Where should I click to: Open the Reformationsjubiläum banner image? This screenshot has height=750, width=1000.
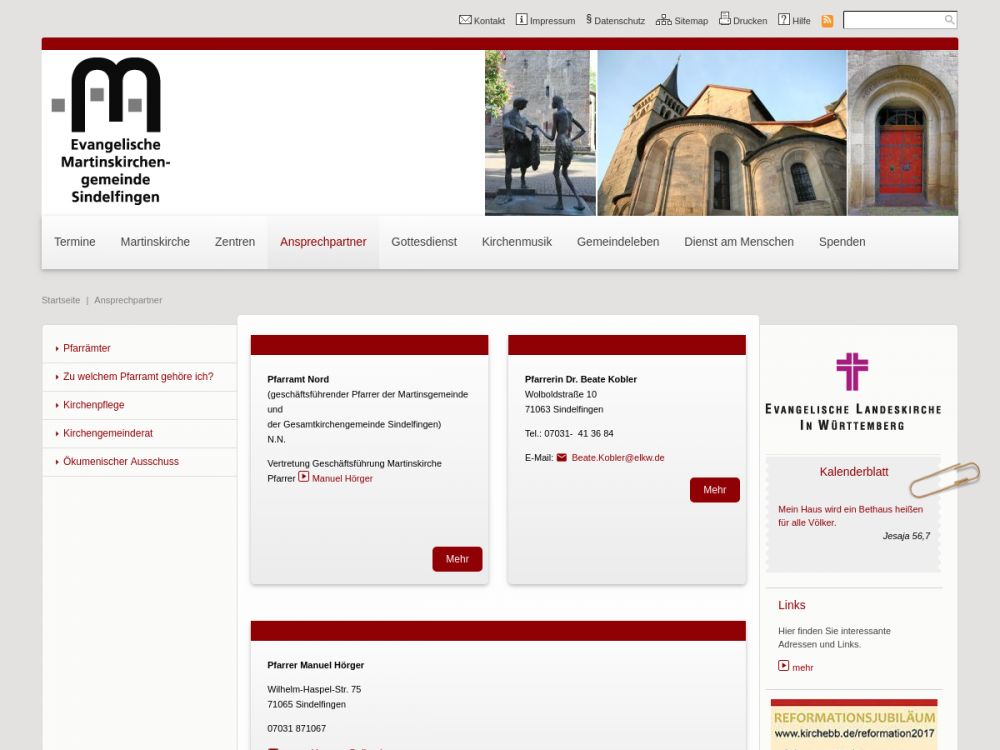(x=854, y=725)
